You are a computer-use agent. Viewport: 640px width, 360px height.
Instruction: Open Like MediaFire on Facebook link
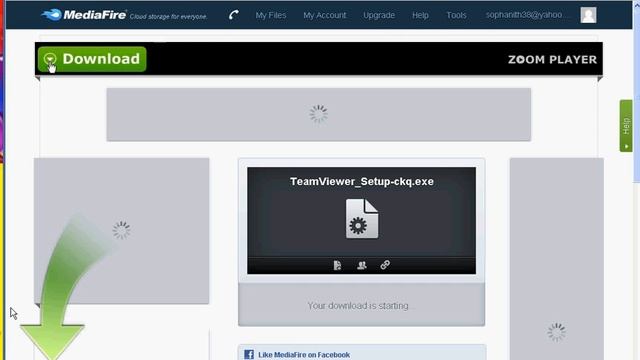pyautogui.click(x=304, y=355)
